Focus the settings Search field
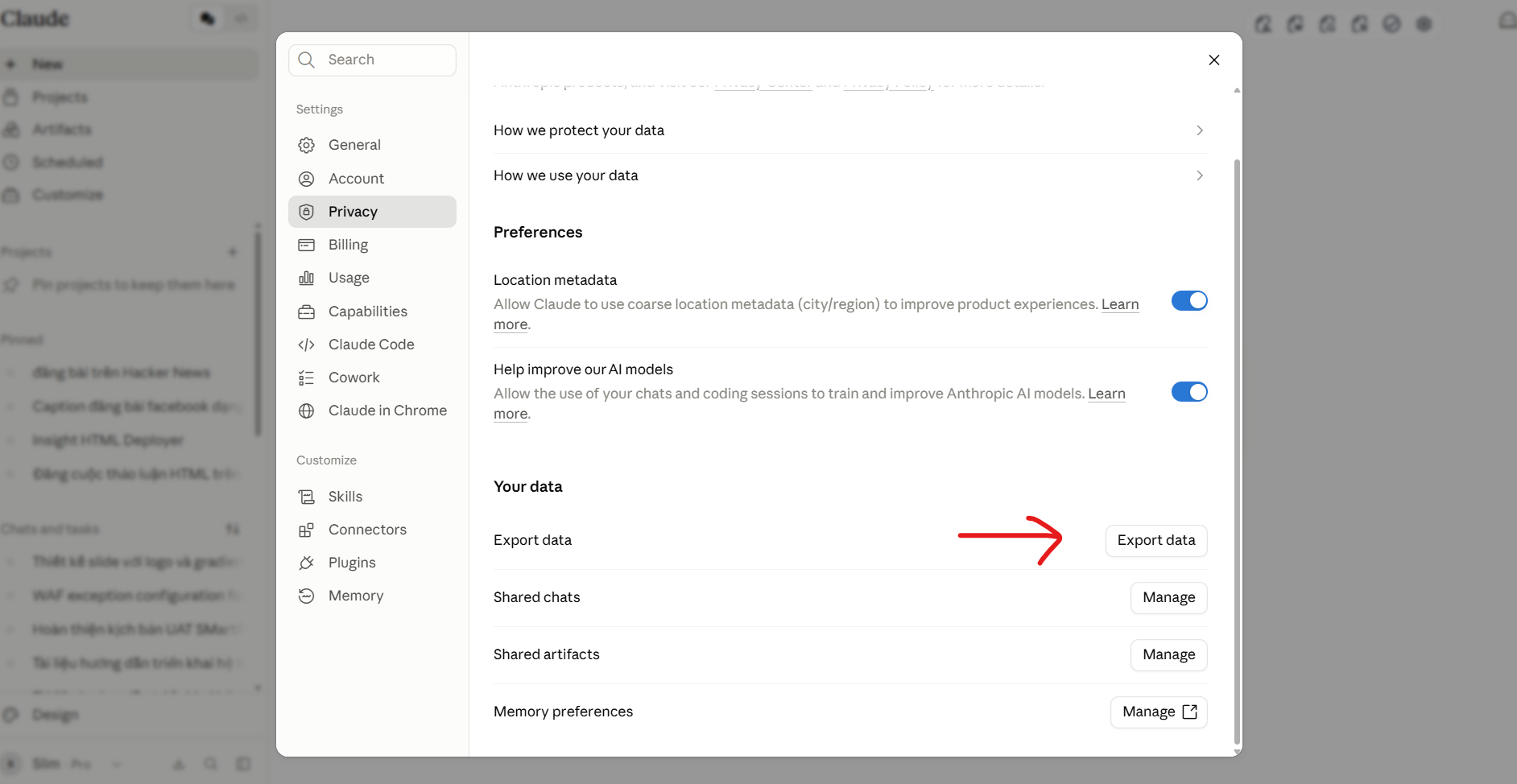Viewport: 1517px width, 784px height. pyautogui.click(x=372, y=60)
